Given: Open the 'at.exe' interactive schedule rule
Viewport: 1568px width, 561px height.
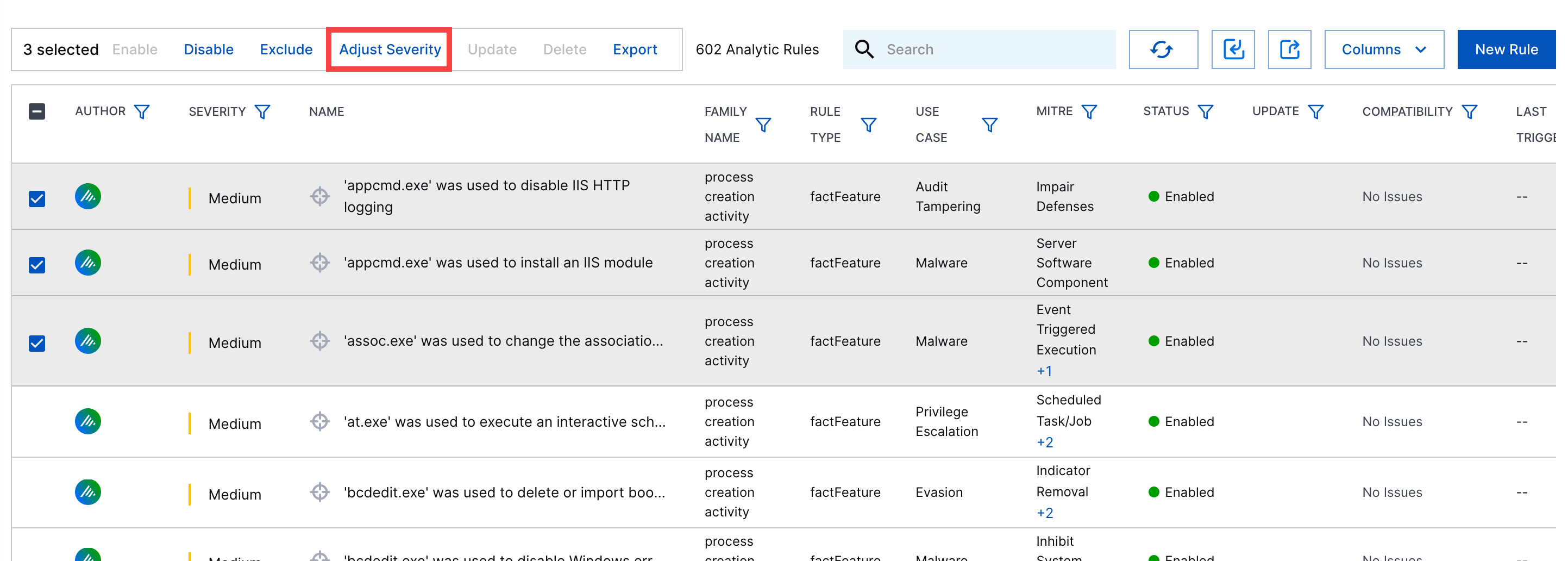Looking at the screenshot, I should point(505,421).
